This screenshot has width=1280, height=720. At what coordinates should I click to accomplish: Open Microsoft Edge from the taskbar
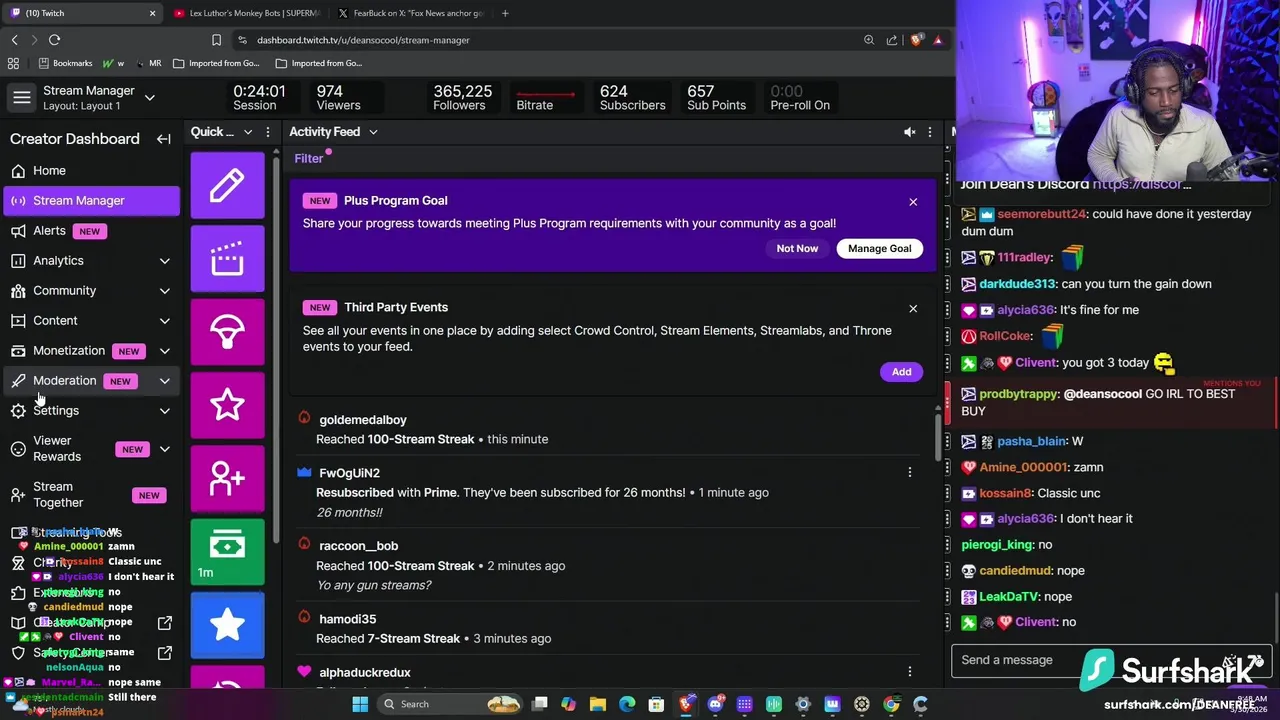pos(627,704)
